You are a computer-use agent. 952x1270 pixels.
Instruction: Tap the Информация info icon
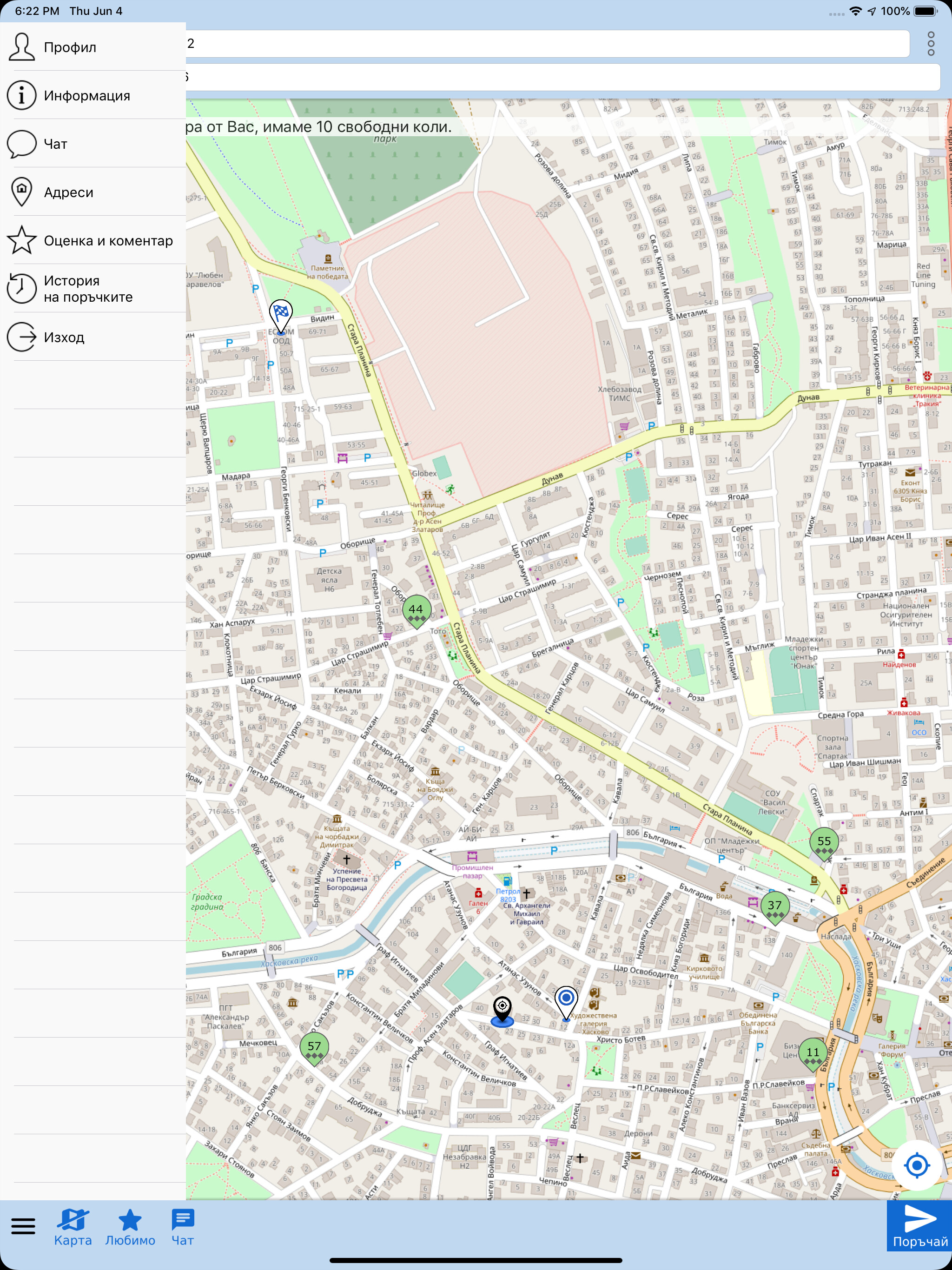pyautogui.click(x=22, y=95)
